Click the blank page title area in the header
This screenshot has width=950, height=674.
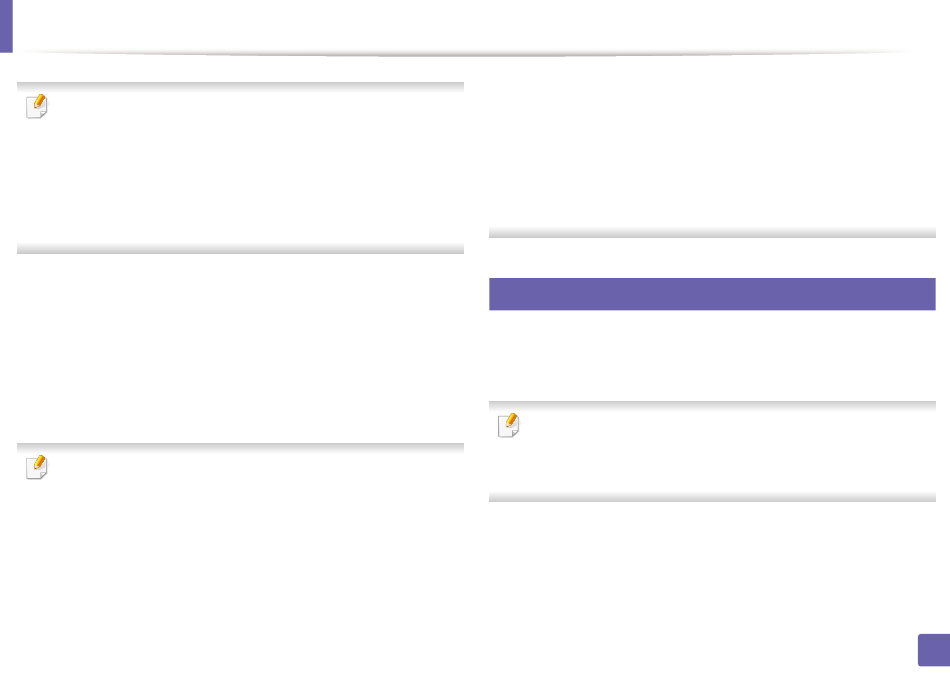coord(467,24)
